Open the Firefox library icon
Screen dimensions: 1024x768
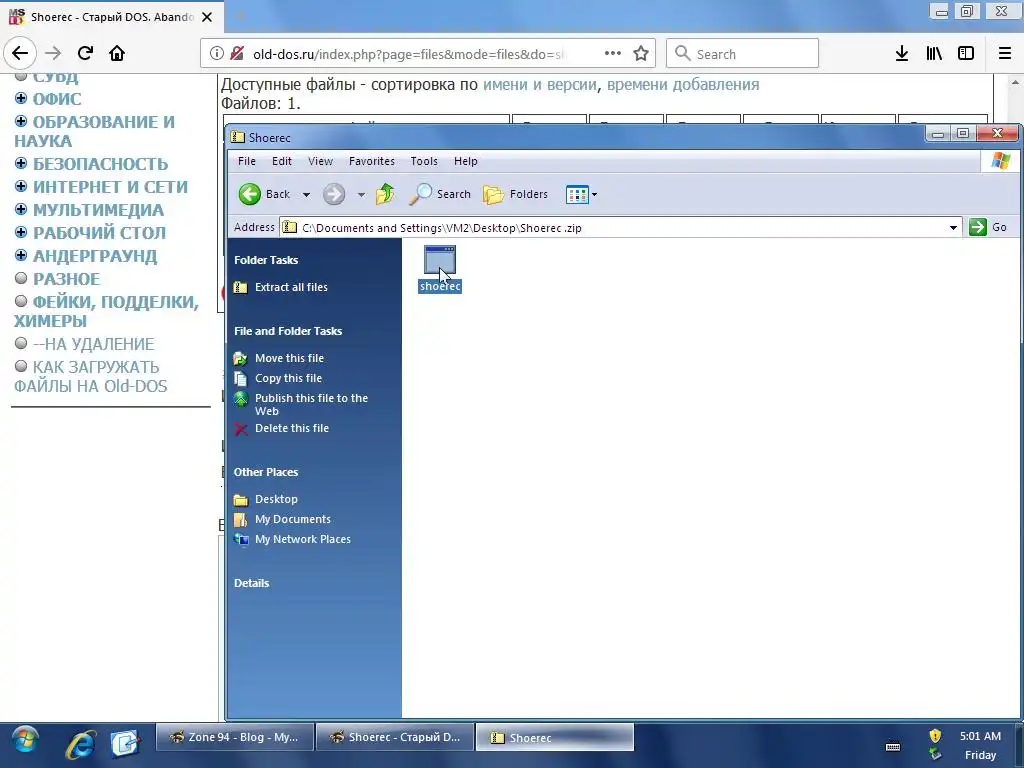click(x=934, y=54)
